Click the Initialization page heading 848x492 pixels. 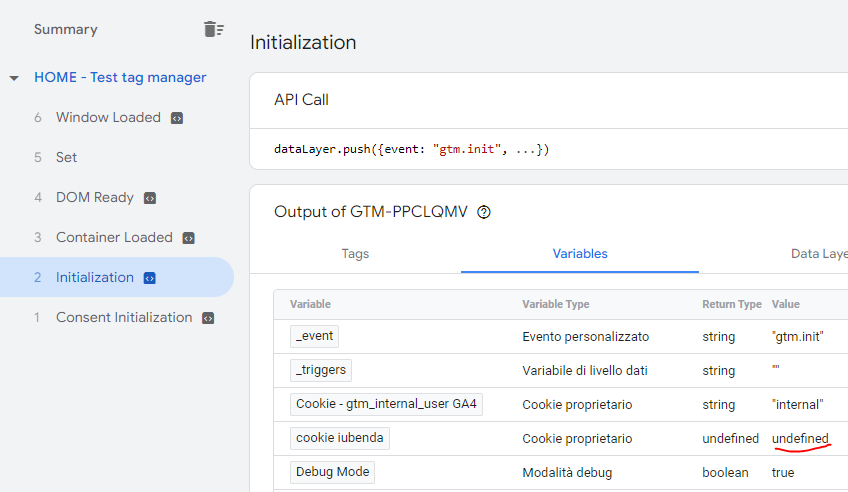click(x=303, y=42)
